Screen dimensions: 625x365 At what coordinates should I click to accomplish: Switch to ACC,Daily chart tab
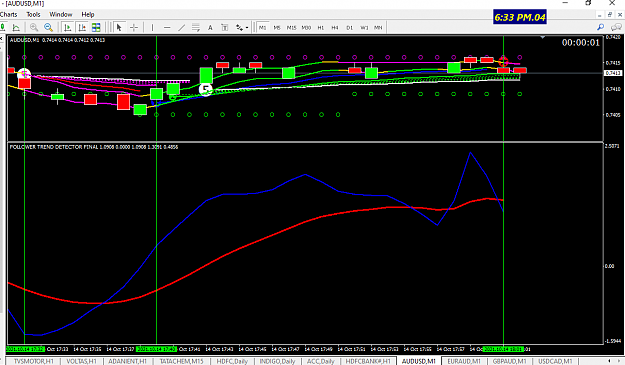point(320,361)
